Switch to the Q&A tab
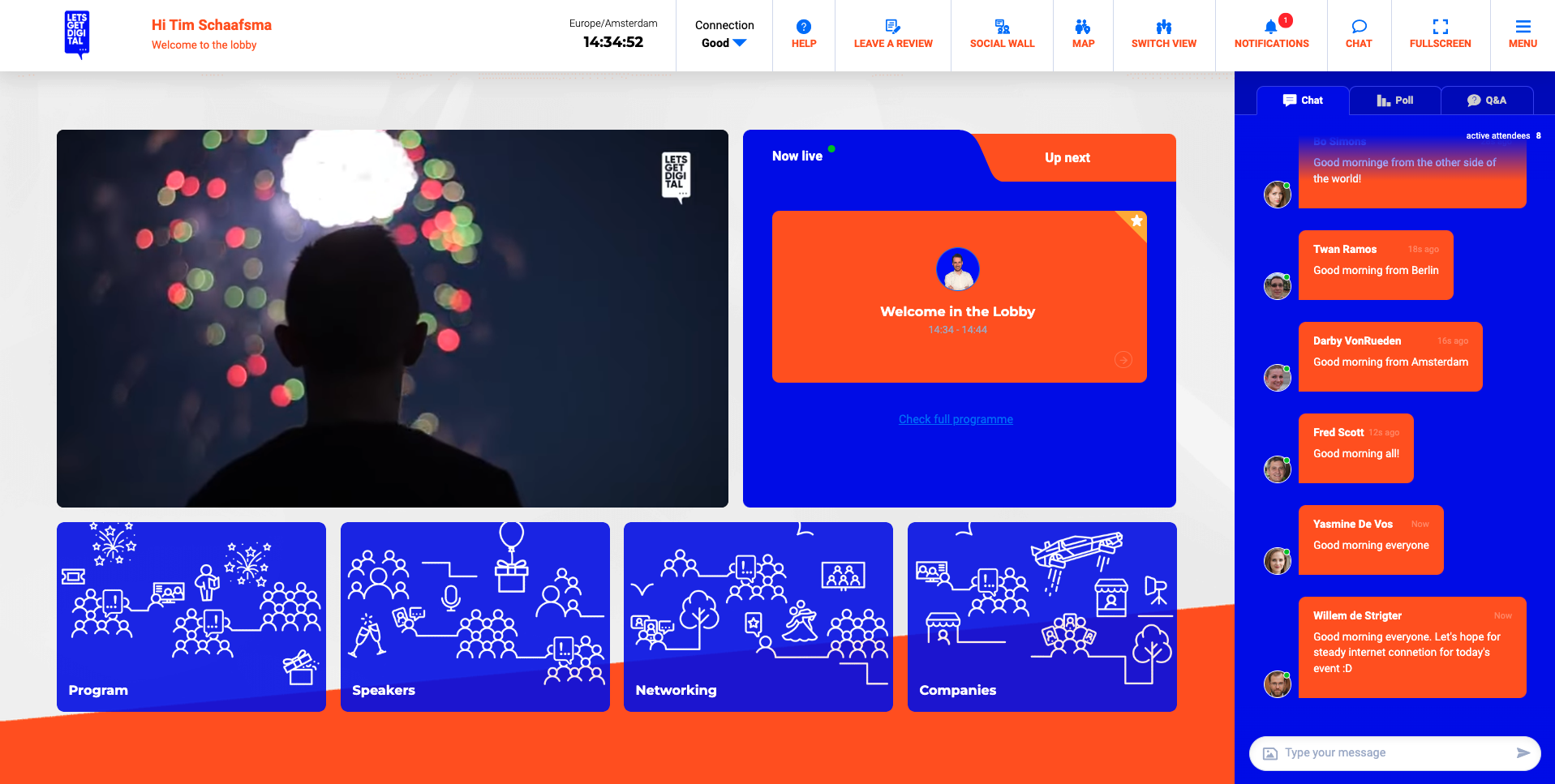The height and width of the screenshot is (784, 1555). pos(1486,101)
